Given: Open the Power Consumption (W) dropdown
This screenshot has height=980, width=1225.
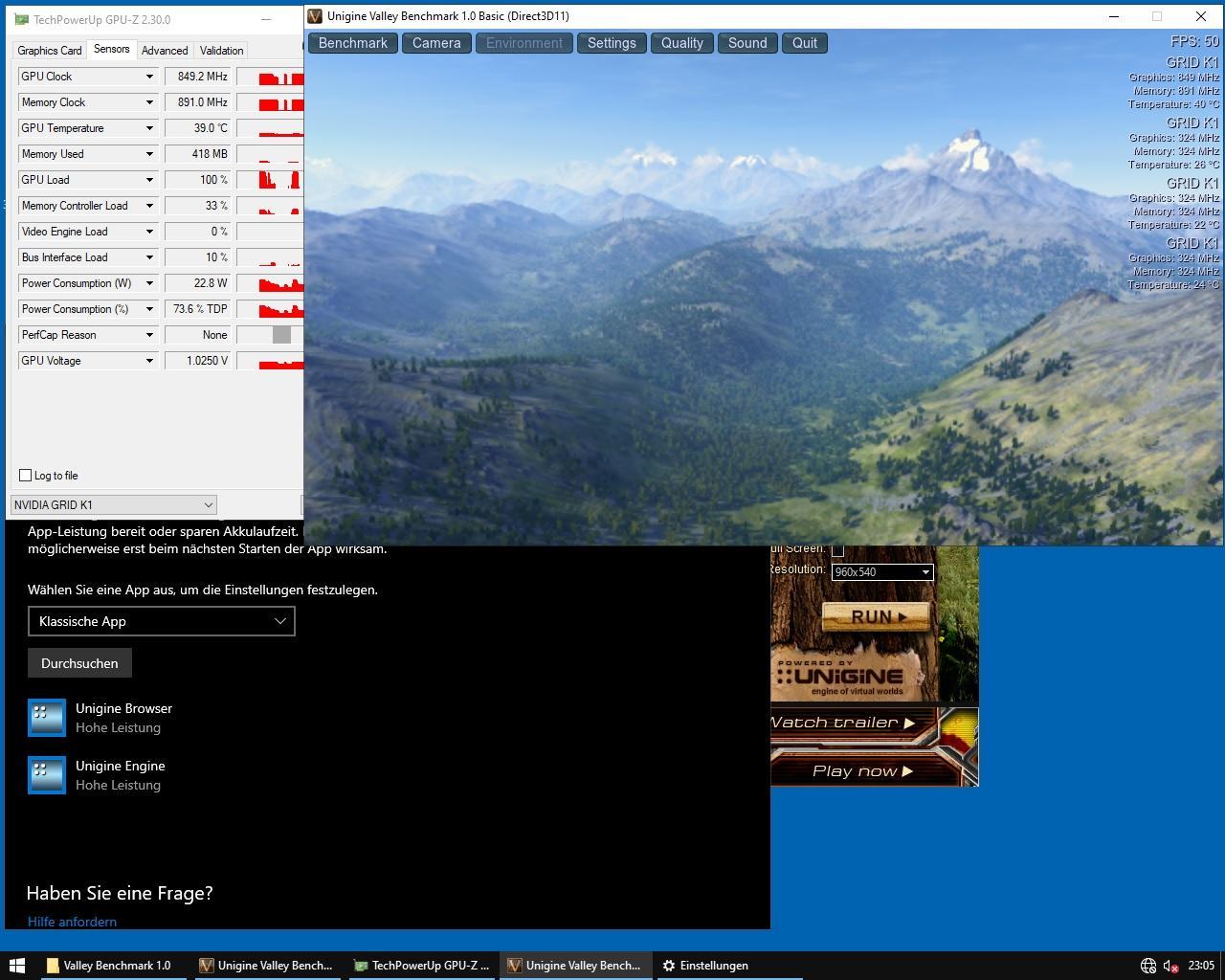Looking at the screenshot, I should click(x=149, y=283).
